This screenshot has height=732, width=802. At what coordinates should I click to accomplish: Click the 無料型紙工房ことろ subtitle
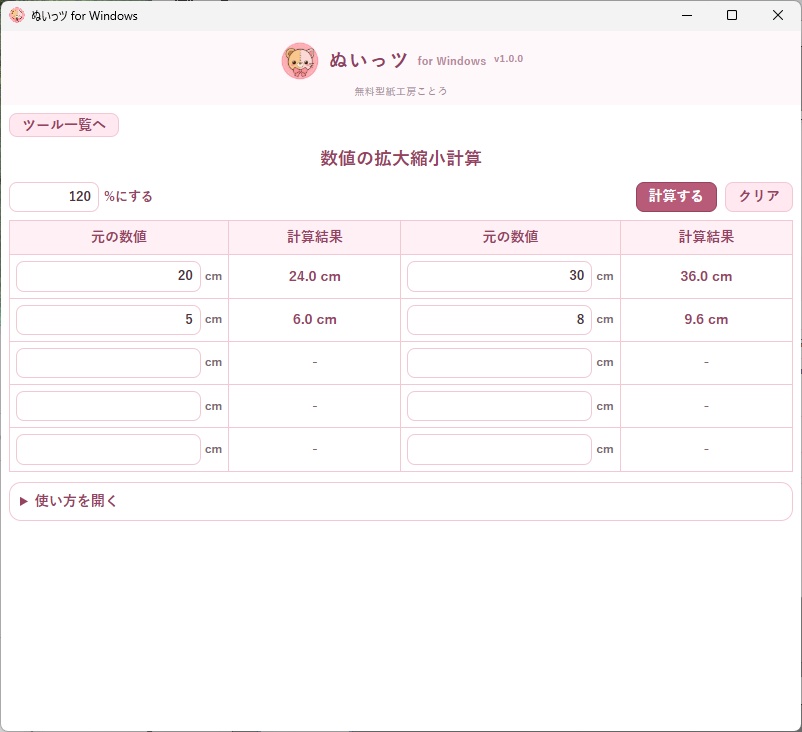[x=401, y=91]
